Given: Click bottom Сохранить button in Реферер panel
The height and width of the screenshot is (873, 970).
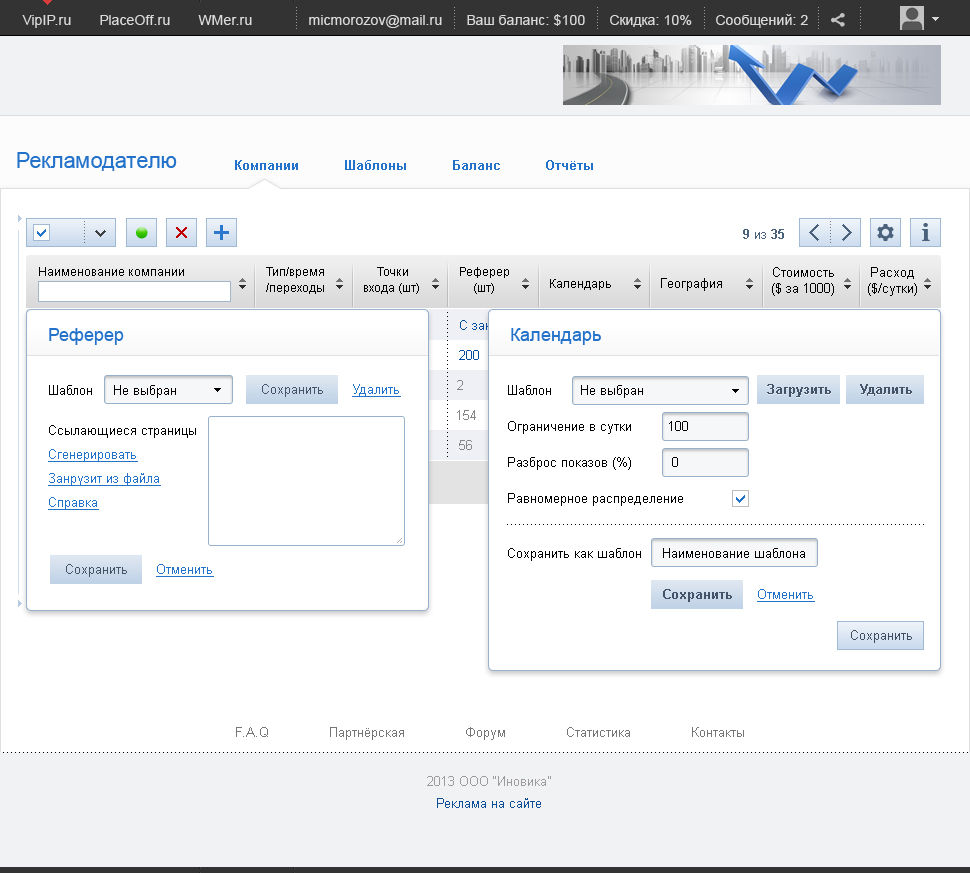Looking at the screenshot, I should click(x=96, y=570).
